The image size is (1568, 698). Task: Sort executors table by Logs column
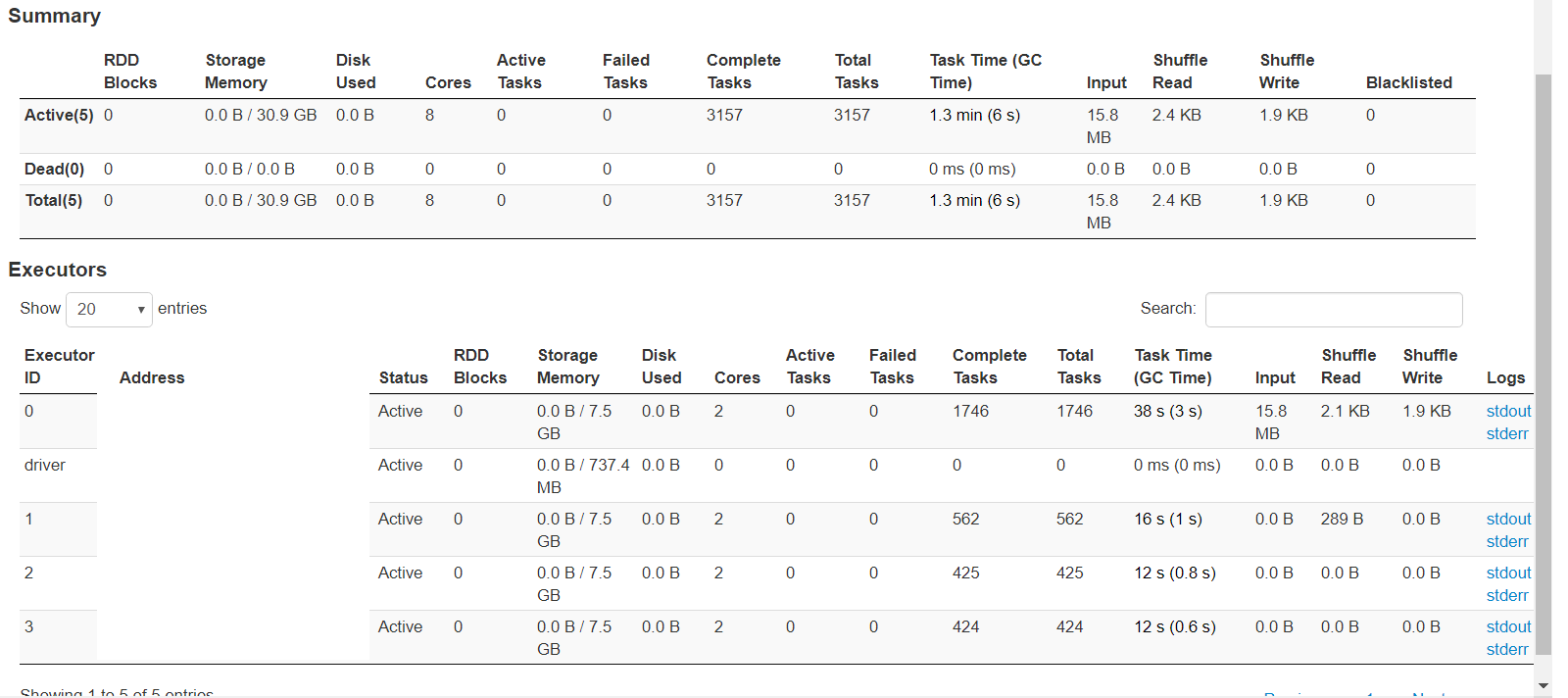point(1505,377)
